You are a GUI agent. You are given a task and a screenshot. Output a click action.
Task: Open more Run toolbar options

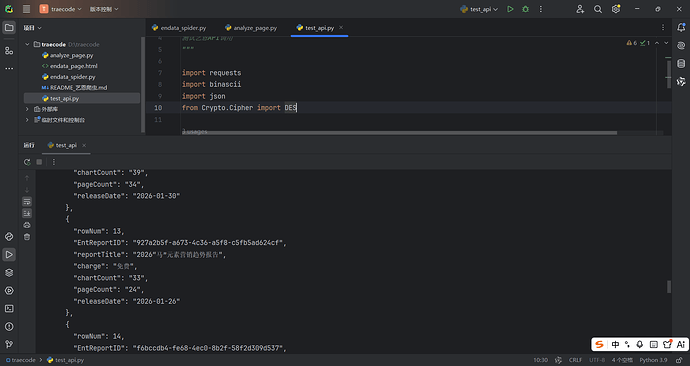point(54,162)
